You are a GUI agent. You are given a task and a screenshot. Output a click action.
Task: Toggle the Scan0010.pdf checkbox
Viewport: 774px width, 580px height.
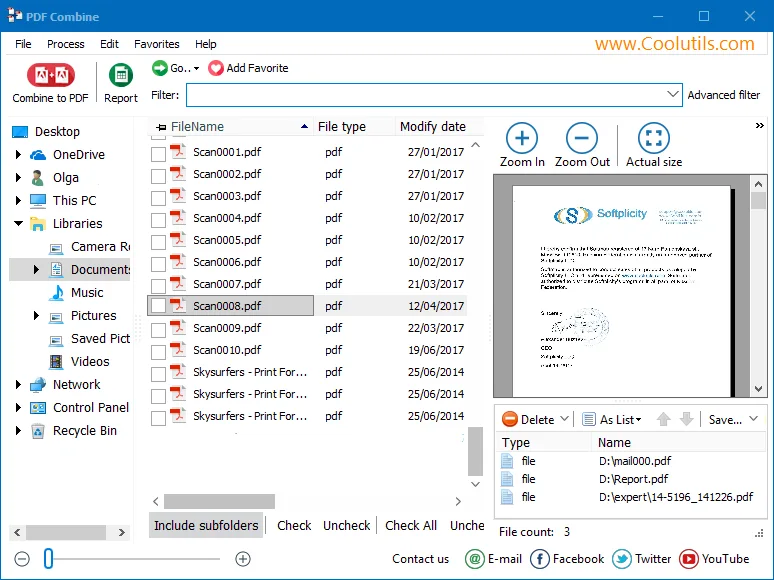tap(158, 351)
